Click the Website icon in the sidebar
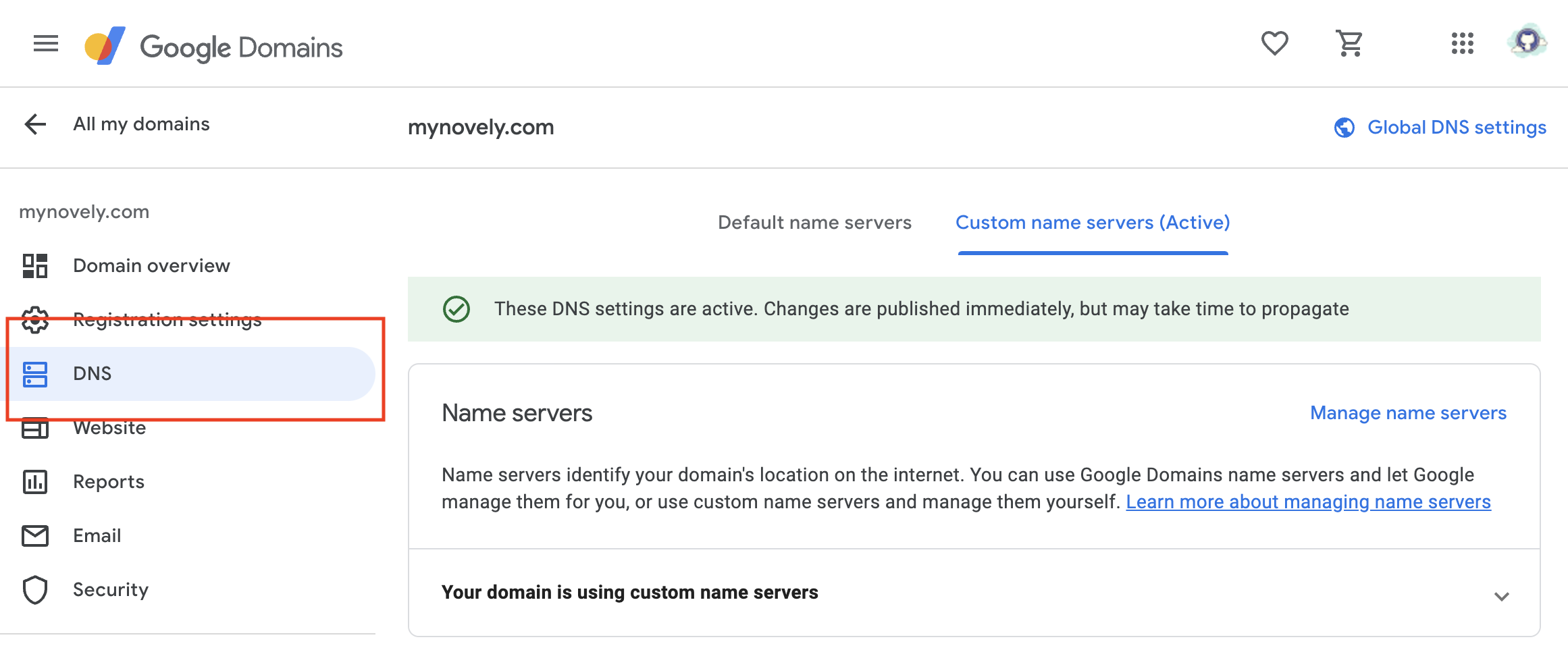The height and width of the screenshot is (648, 1568). click(34, 428)
